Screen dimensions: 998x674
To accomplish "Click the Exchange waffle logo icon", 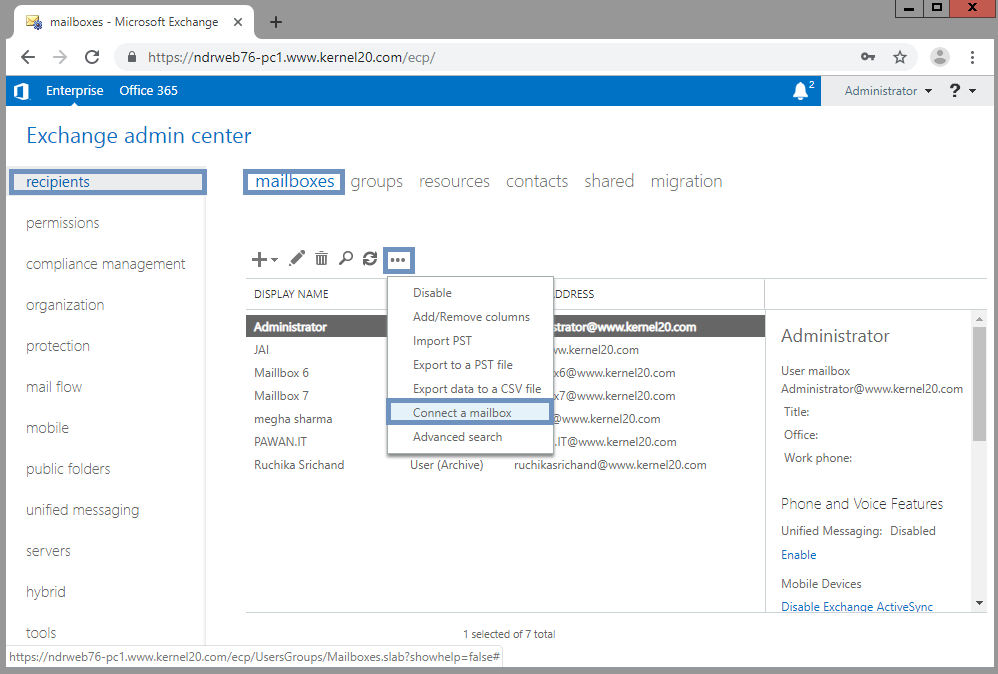I will (21, 90).
